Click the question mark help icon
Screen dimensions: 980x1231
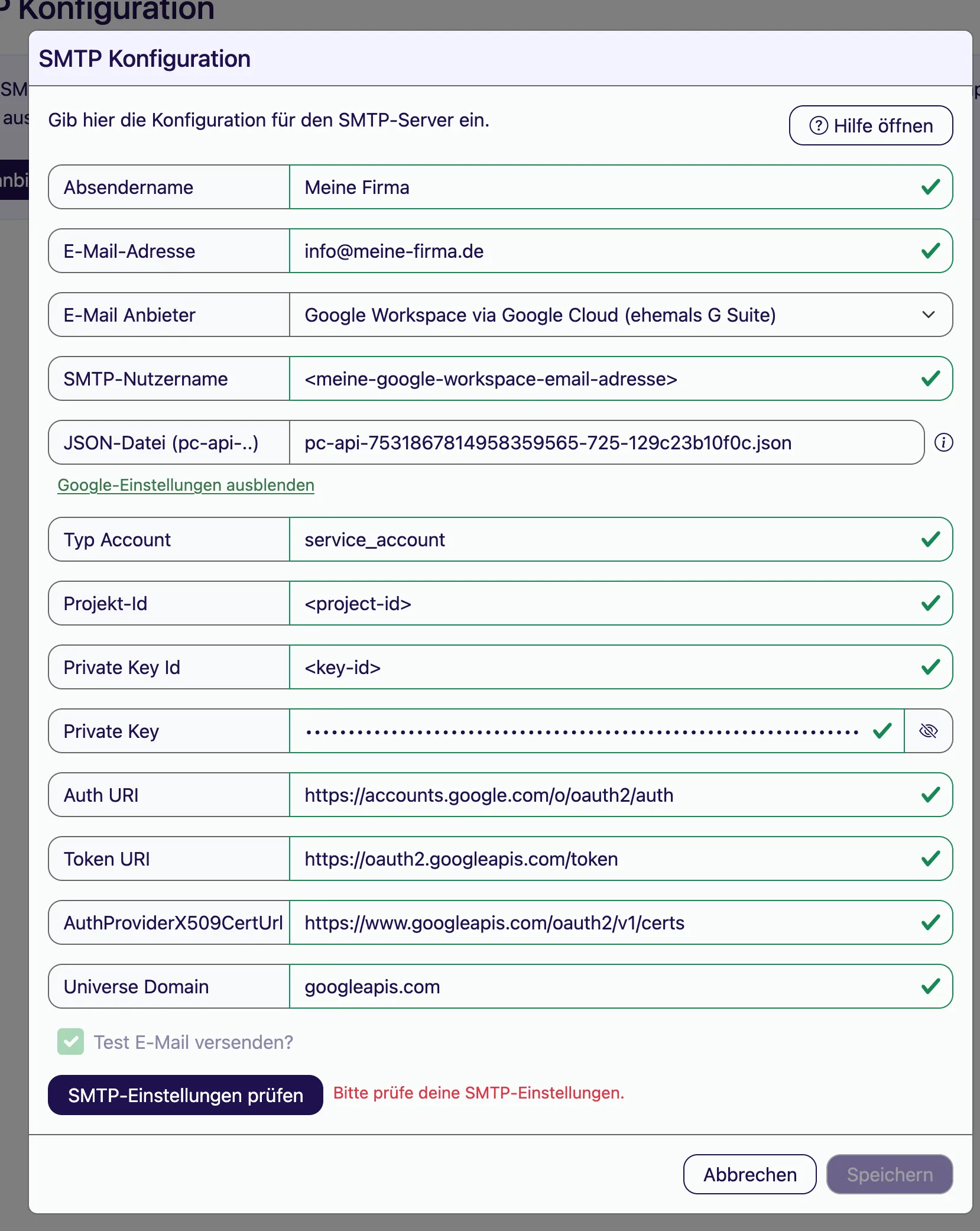819,126
